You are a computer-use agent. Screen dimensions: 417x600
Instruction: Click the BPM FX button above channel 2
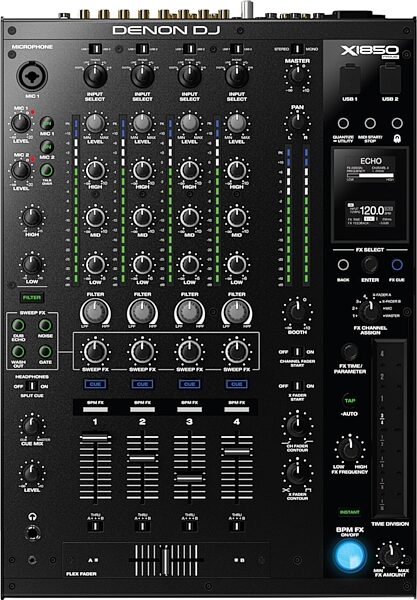(142, 409)
